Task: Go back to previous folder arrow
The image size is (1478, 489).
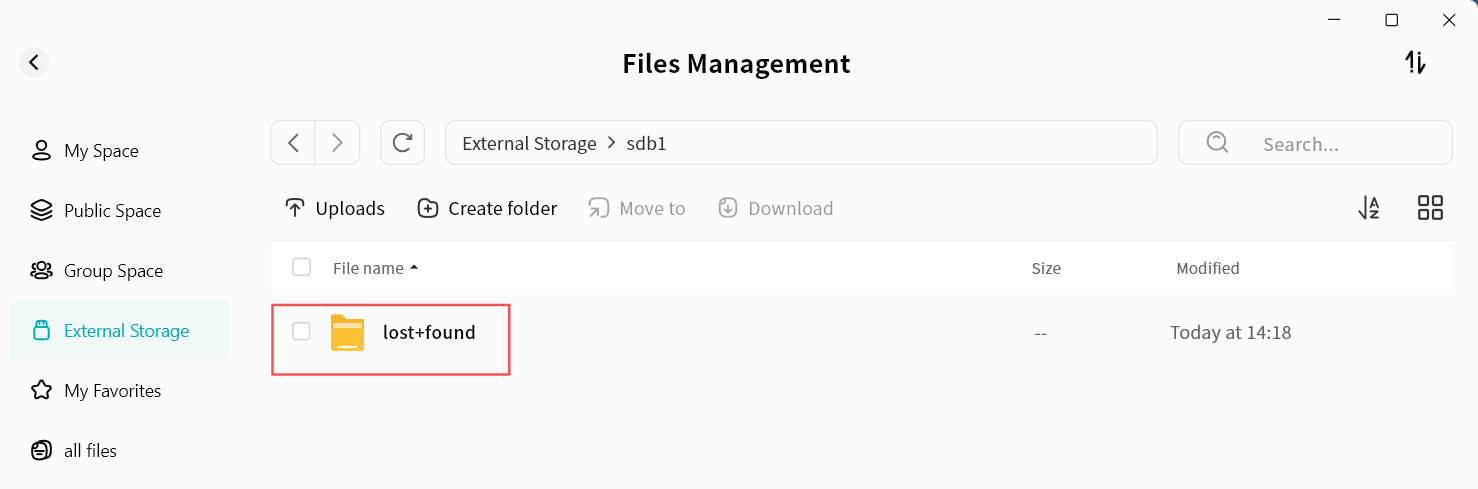Action: pos(293,143)
